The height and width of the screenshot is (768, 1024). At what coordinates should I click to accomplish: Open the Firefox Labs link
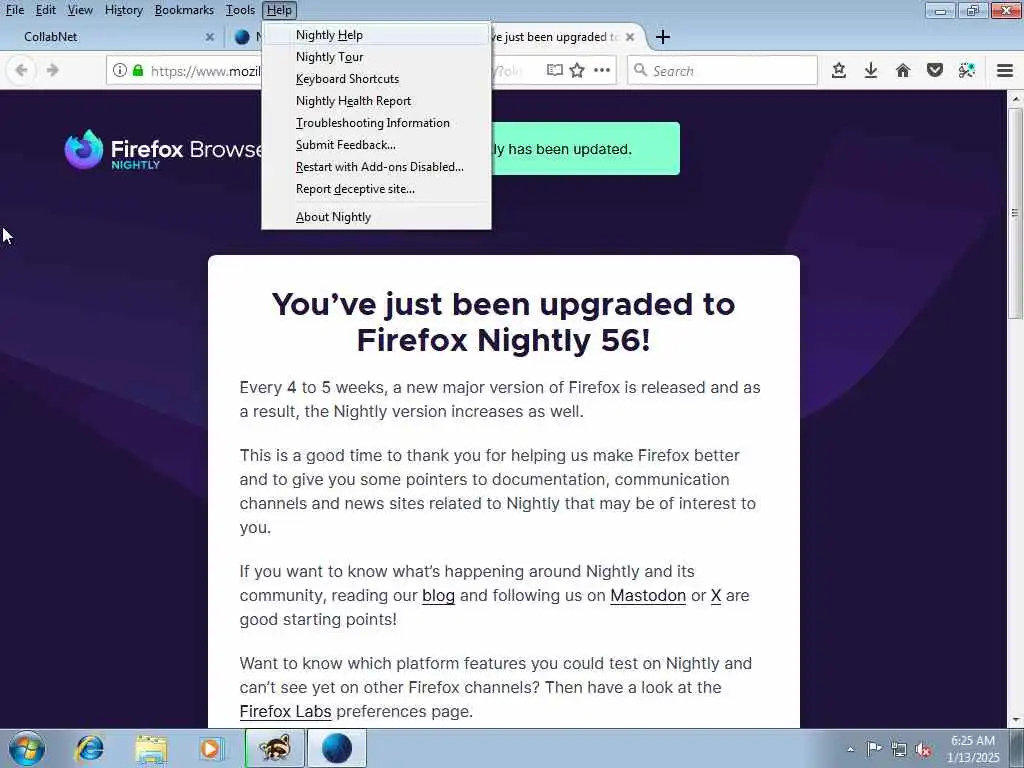coord(285,711)
